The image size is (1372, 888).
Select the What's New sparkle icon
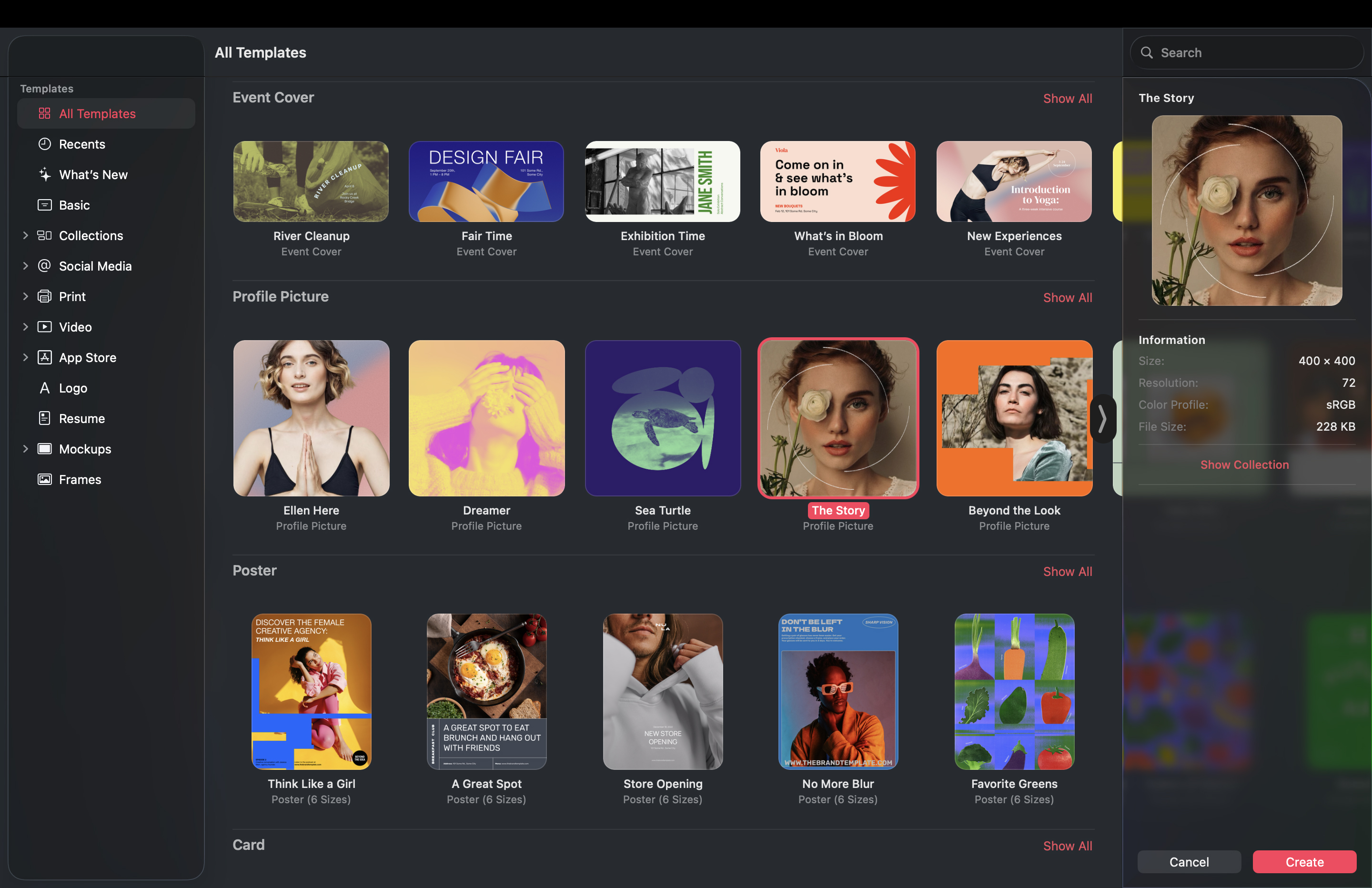point(45,174)
